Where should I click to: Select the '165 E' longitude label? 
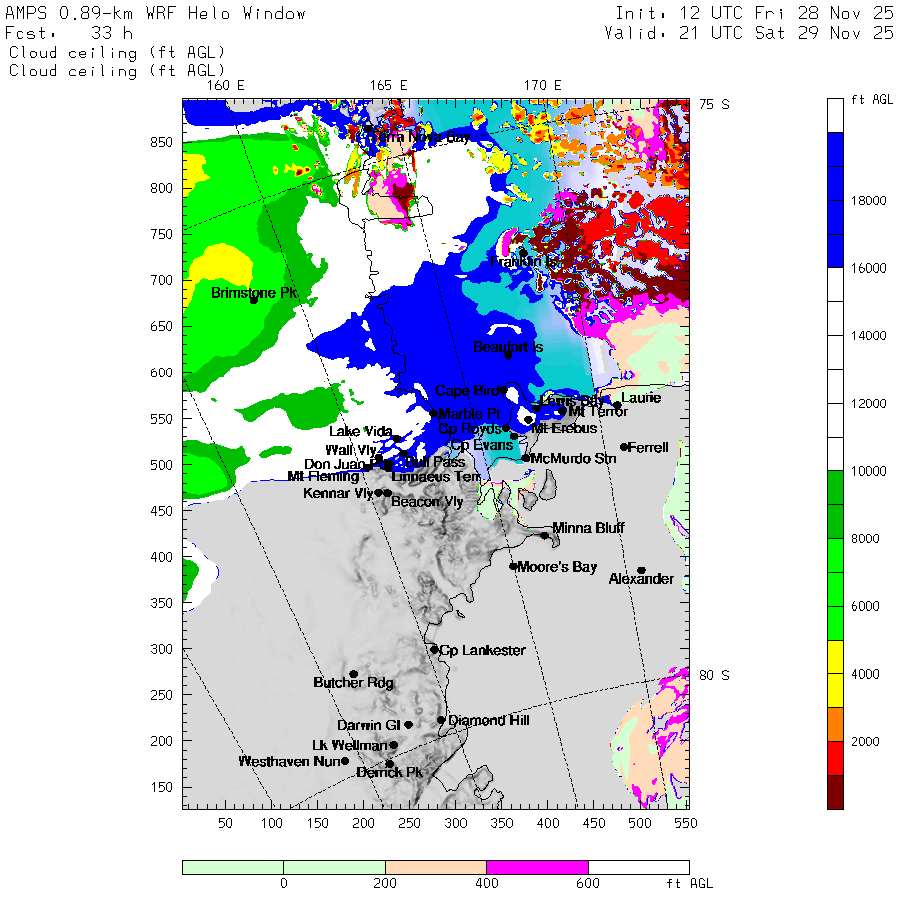tap(389, 86)
